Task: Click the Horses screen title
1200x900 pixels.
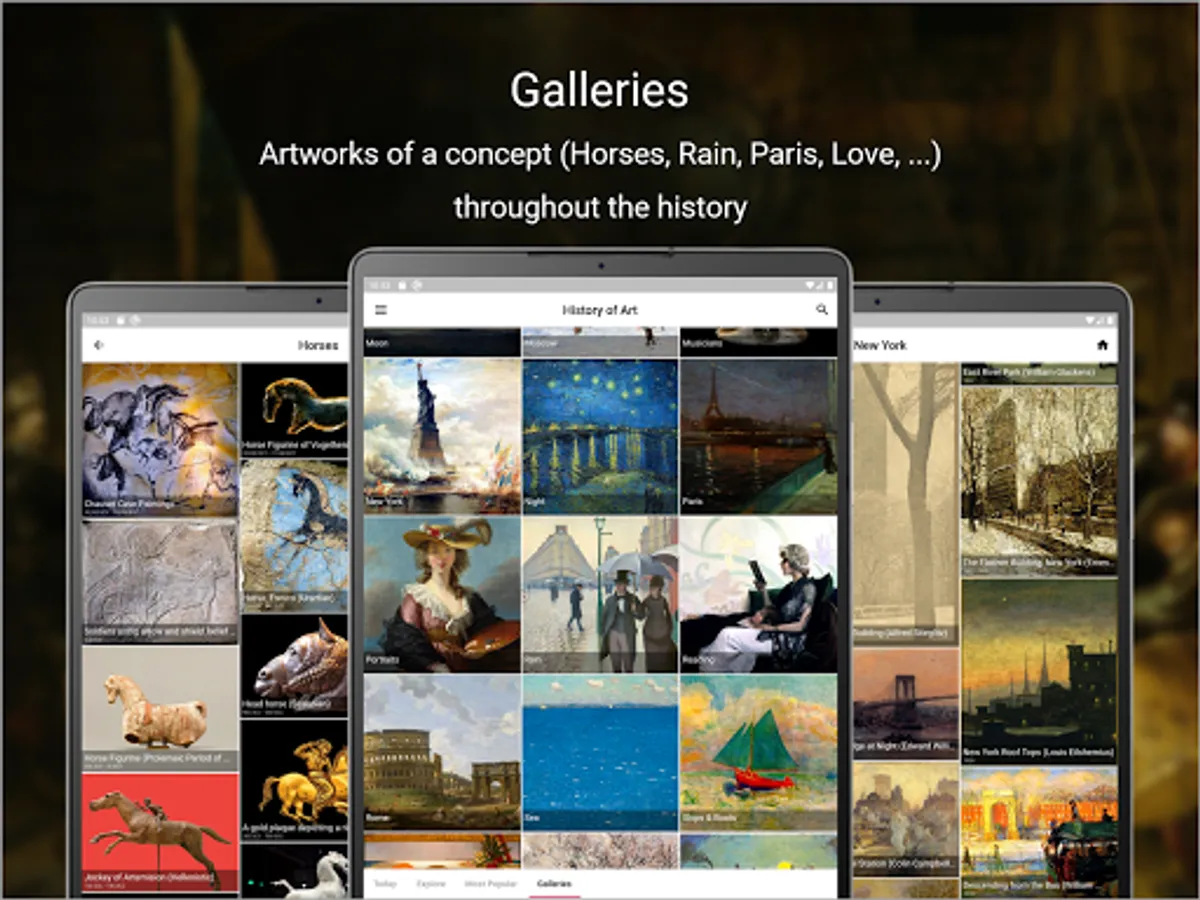Action: (x=318, y=345)
